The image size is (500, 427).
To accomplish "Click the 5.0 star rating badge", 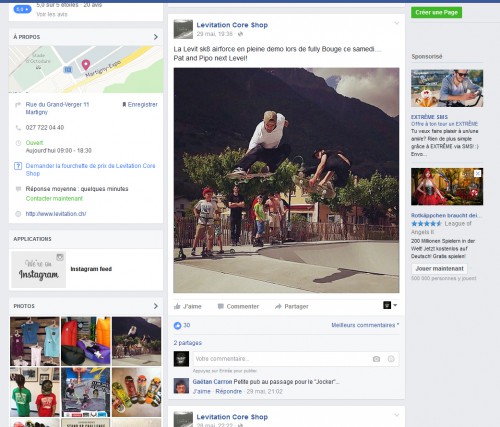I will 22,9.
